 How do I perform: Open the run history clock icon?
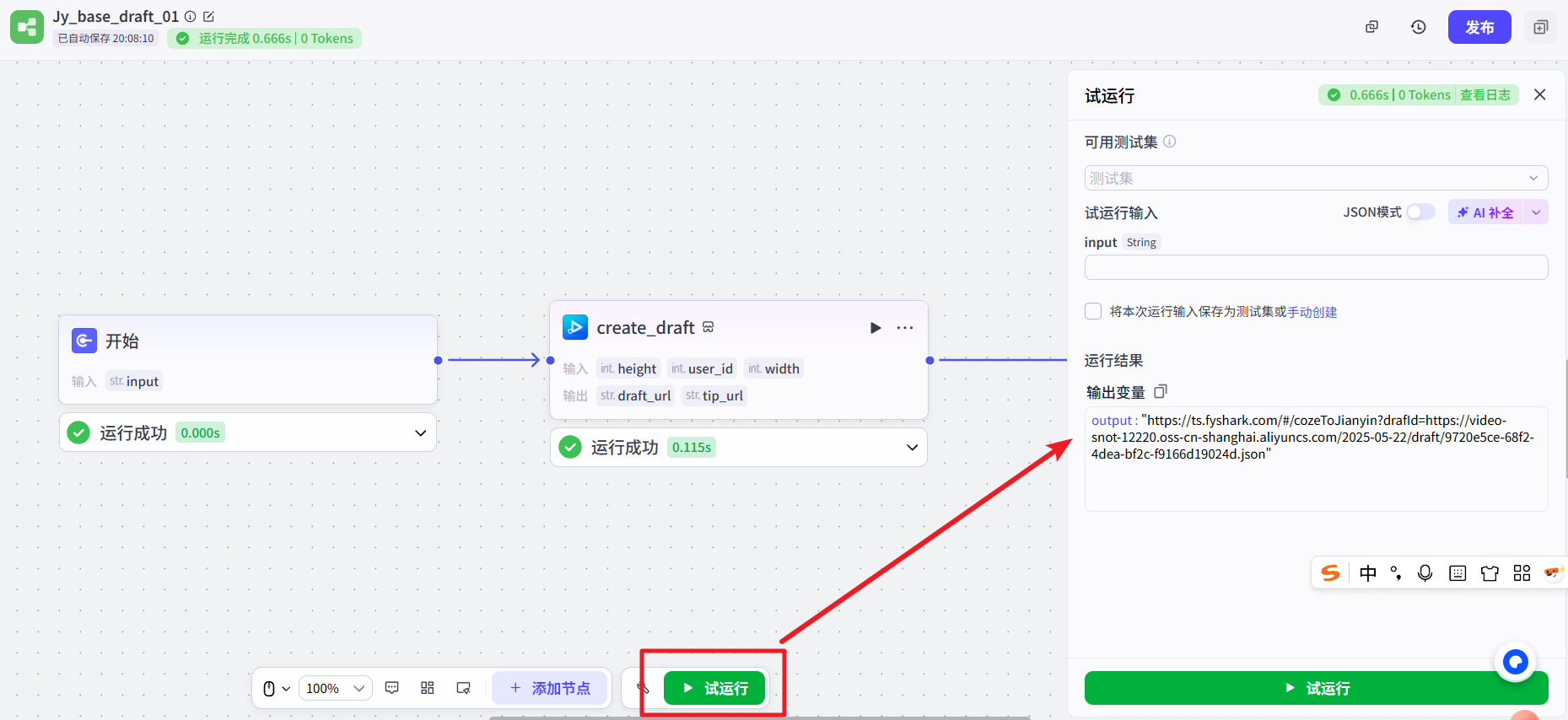click(1419, 27)
